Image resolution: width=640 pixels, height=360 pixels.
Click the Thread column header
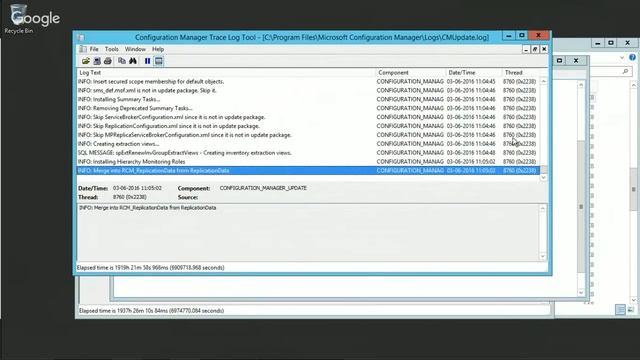coord(520,73)
